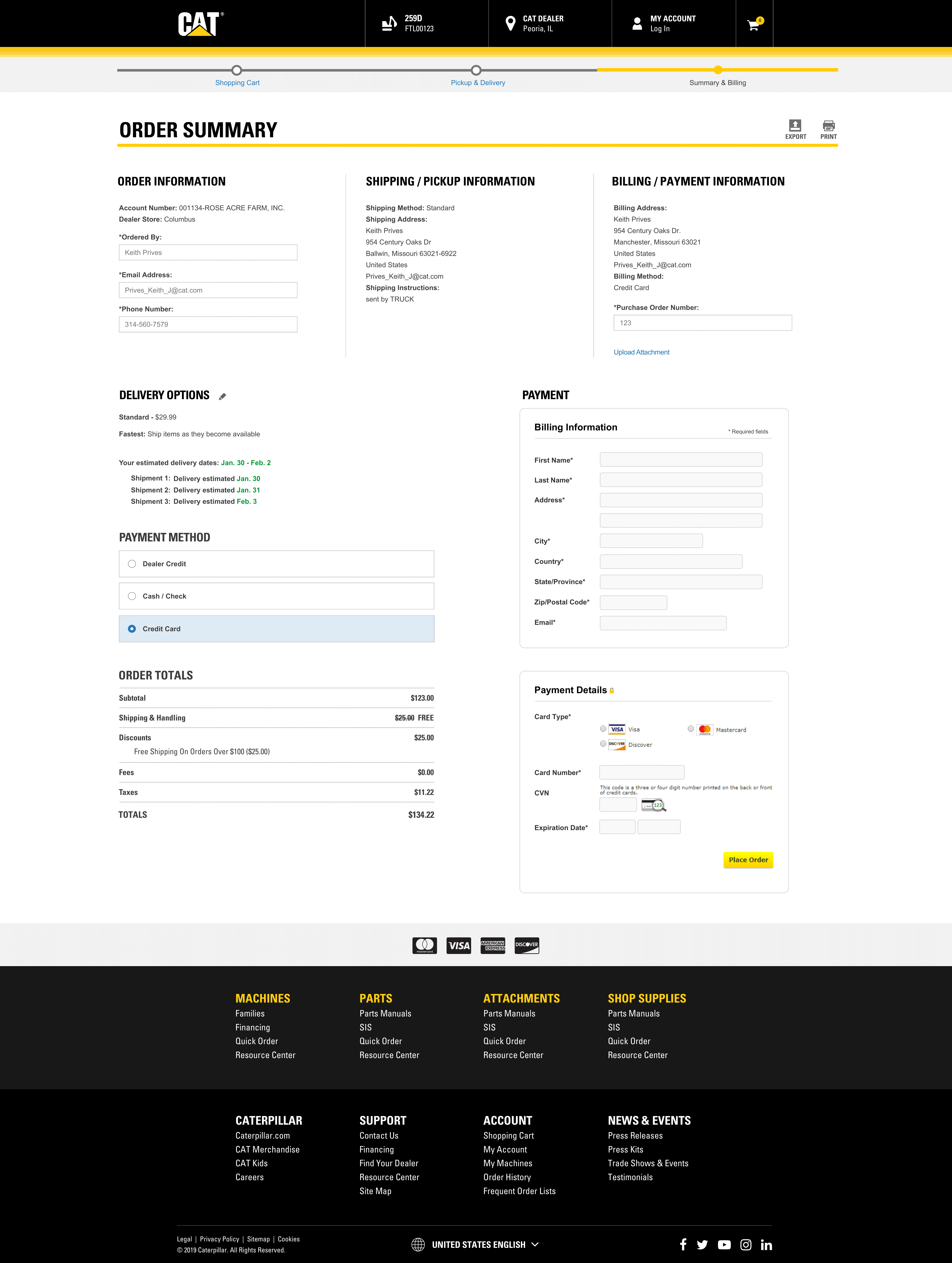Click the Export icon

tap(795, 126)
